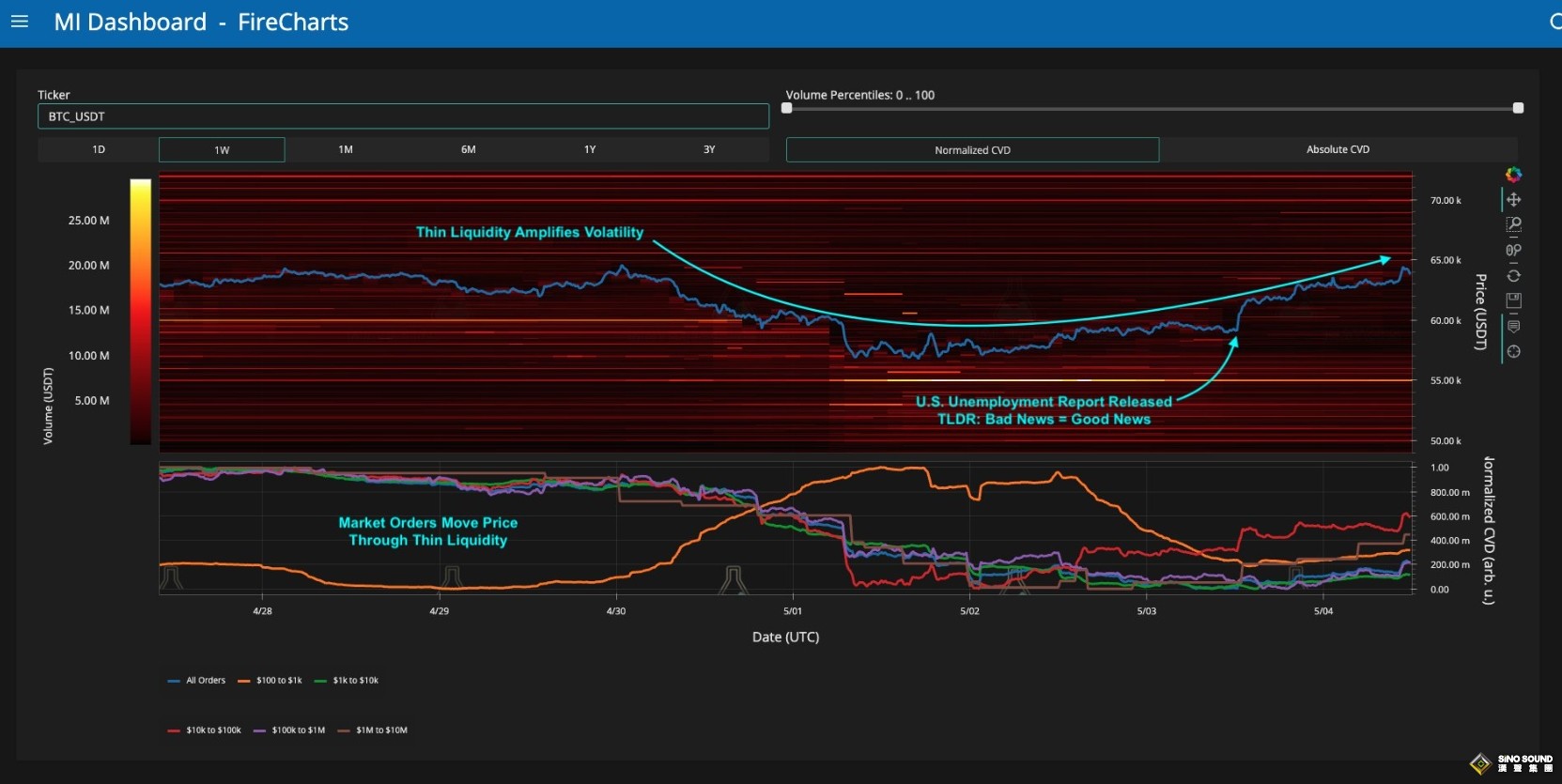The width and height of the screenshot is (1562, 784).
Task: Choose the 3Y timeframe
Action: click(709, 149)
